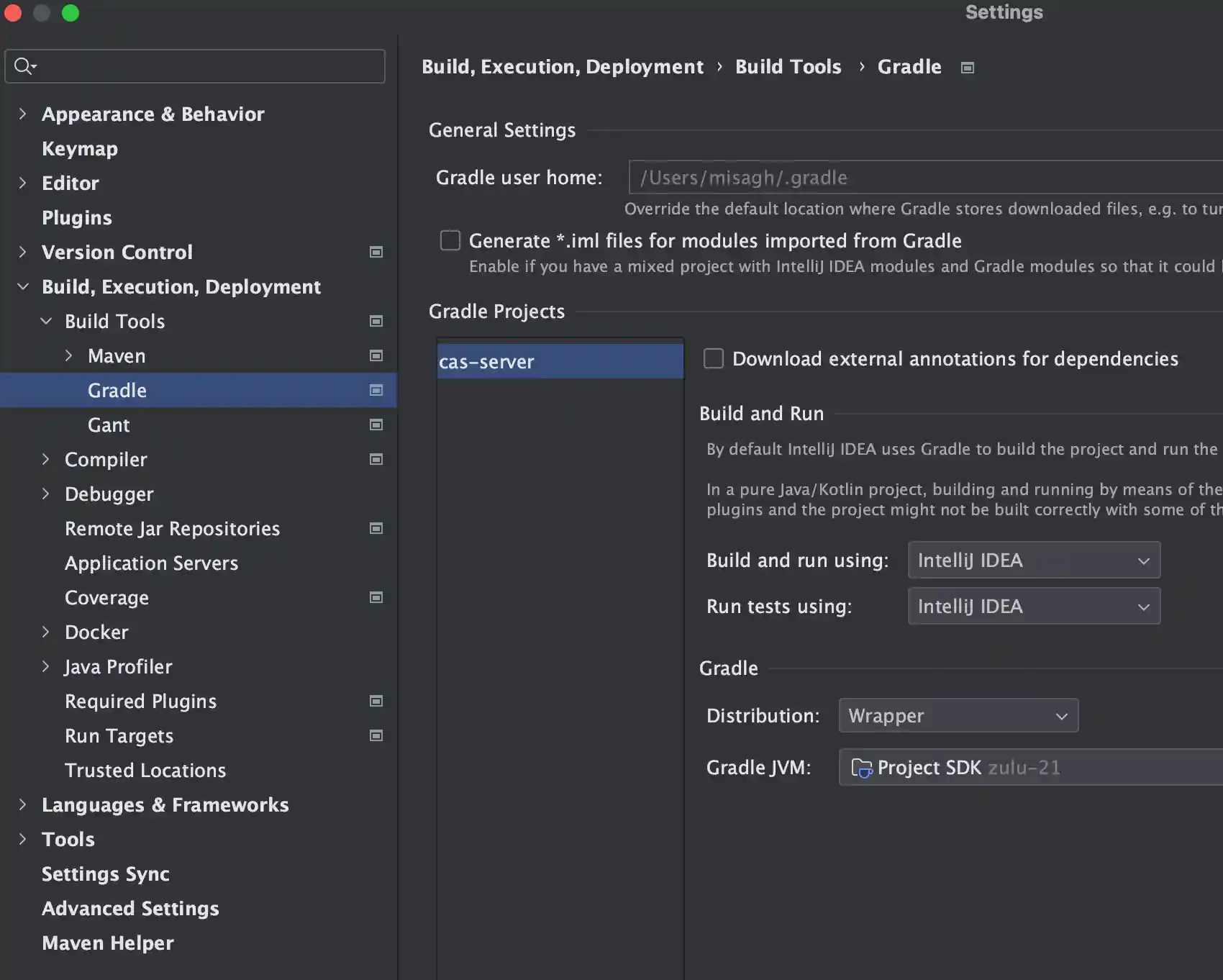The height and width of the screenshot is (980, 1223).
Task: Click the Build Tools breadcrumb
Action: 788,67
